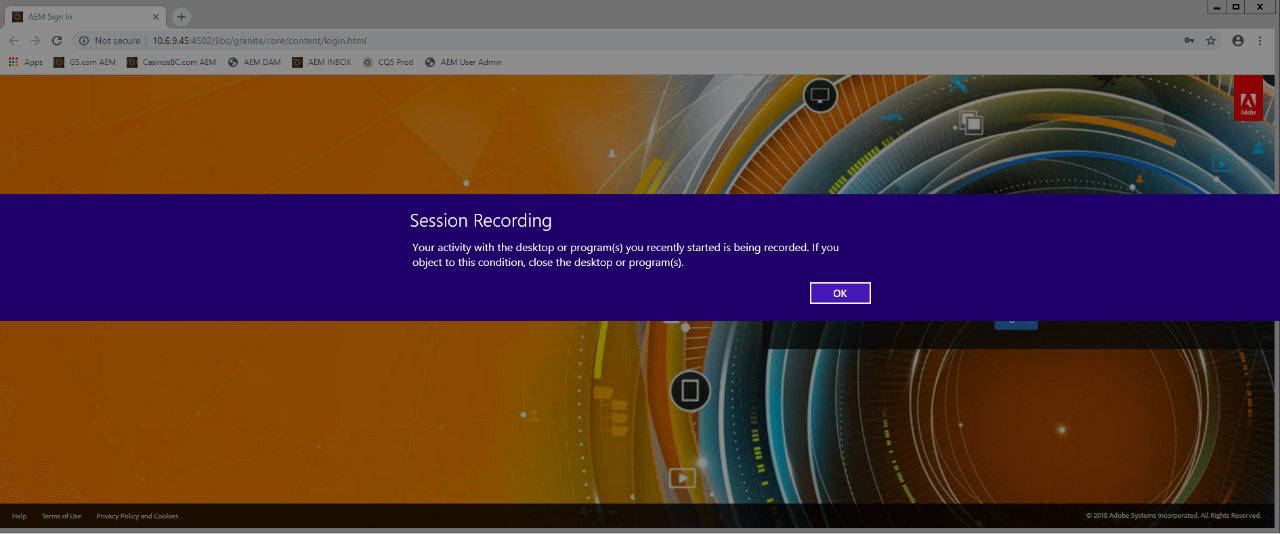The width and height of the screenshot is (1280, 534).
Task: Open the Chrome three-dot menu
Action: pos(1261,41)
